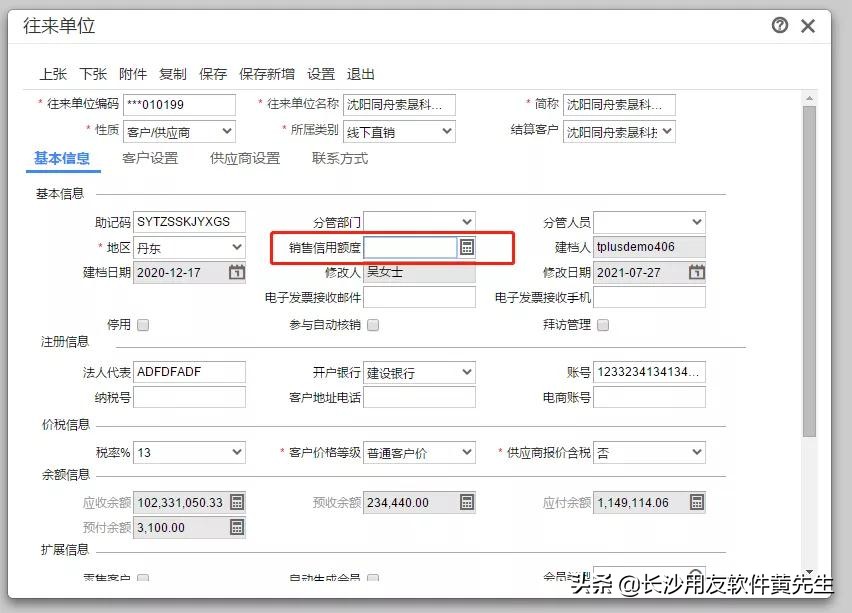
Task: Enable 参与自动核销 checkbox
Action: (373, 325)
